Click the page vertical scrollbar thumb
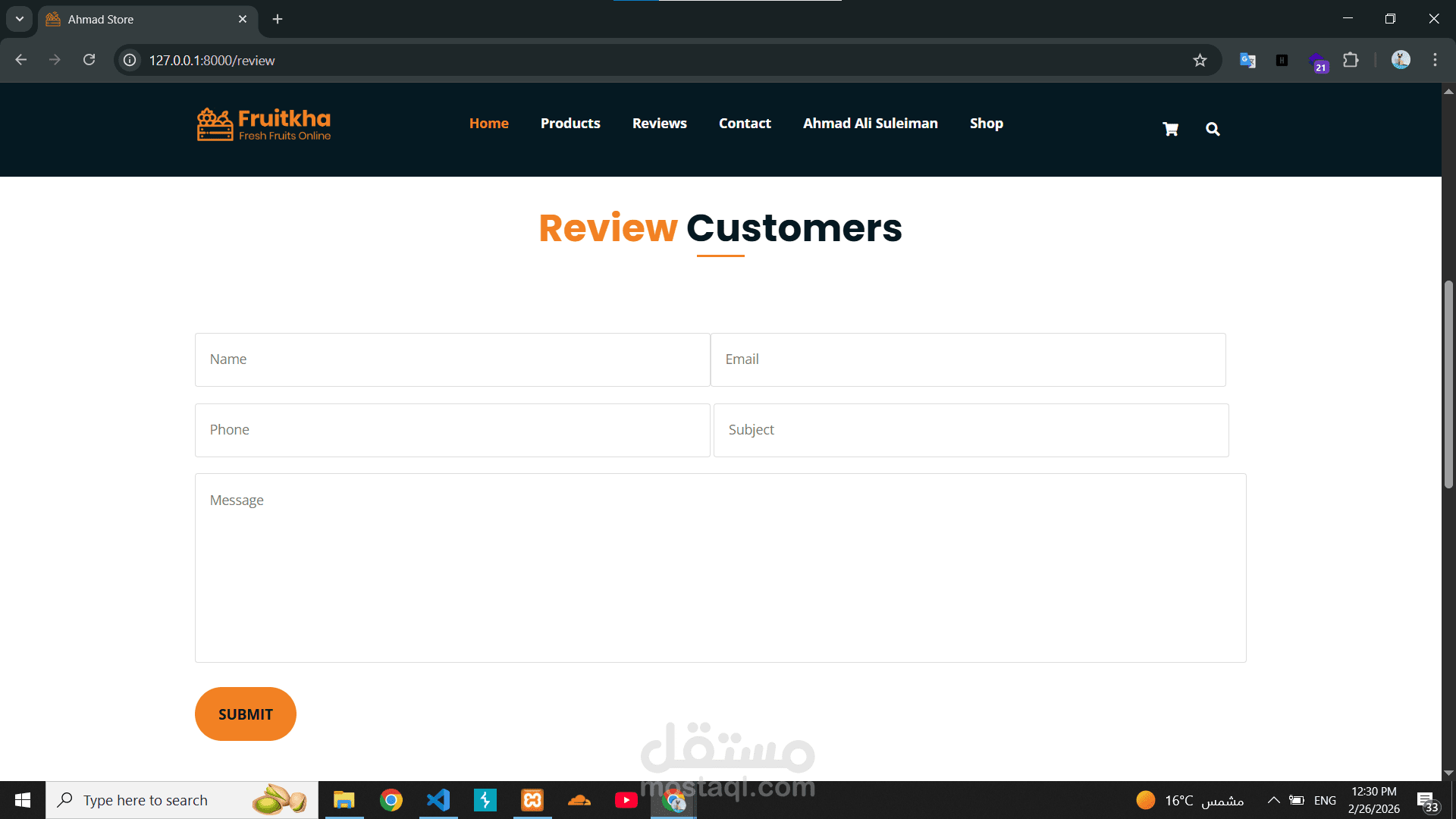Image resolution: width=1456 pixels, height=819 pixels. point(1448,383)
